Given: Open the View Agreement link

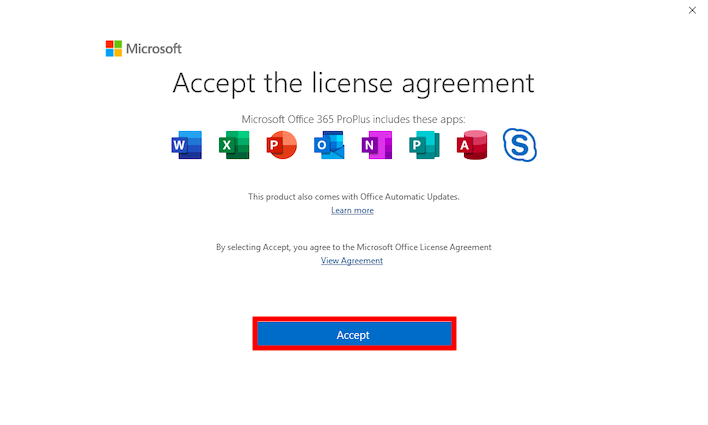Looking at the screenshot, I should pos(352,261).
